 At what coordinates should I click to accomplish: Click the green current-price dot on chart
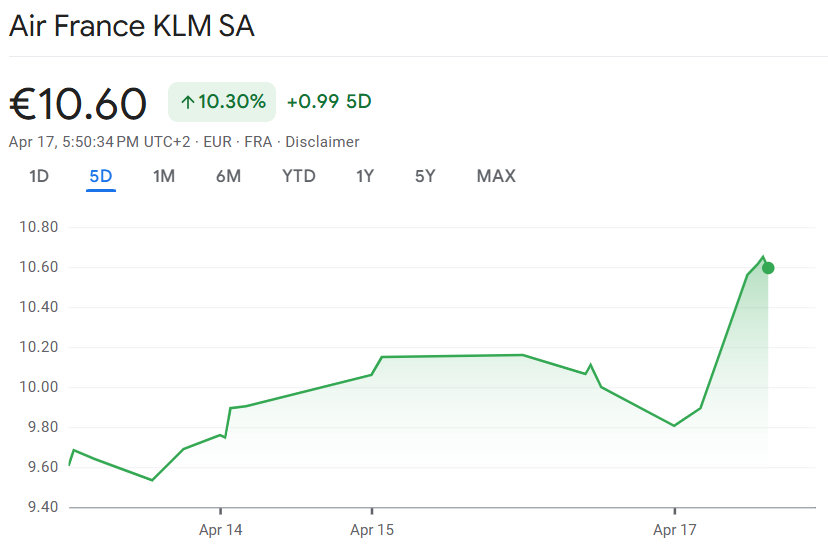pos(768,267)
